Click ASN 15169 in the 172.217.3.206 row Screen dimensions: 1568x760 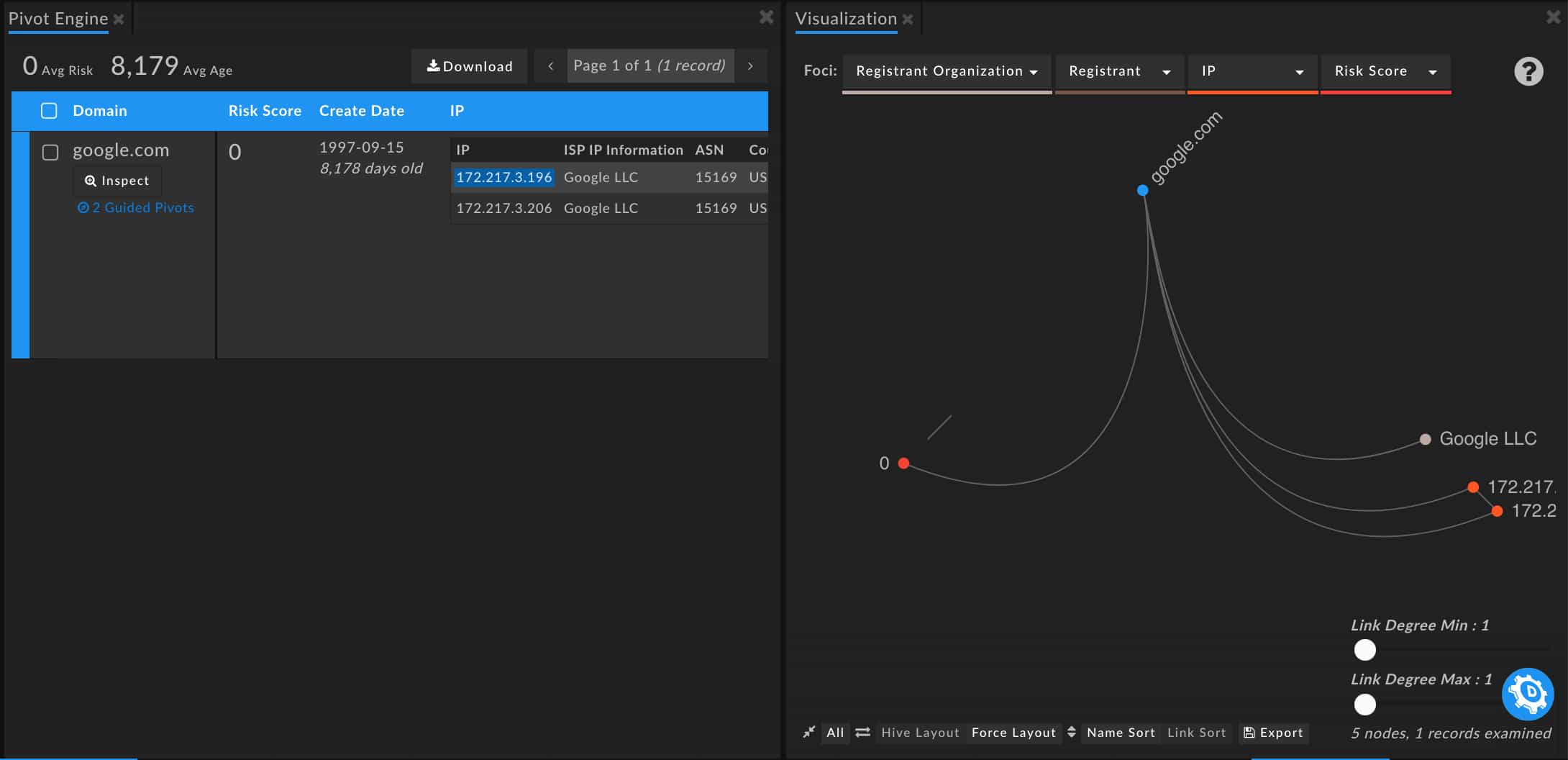pos(716,208)
